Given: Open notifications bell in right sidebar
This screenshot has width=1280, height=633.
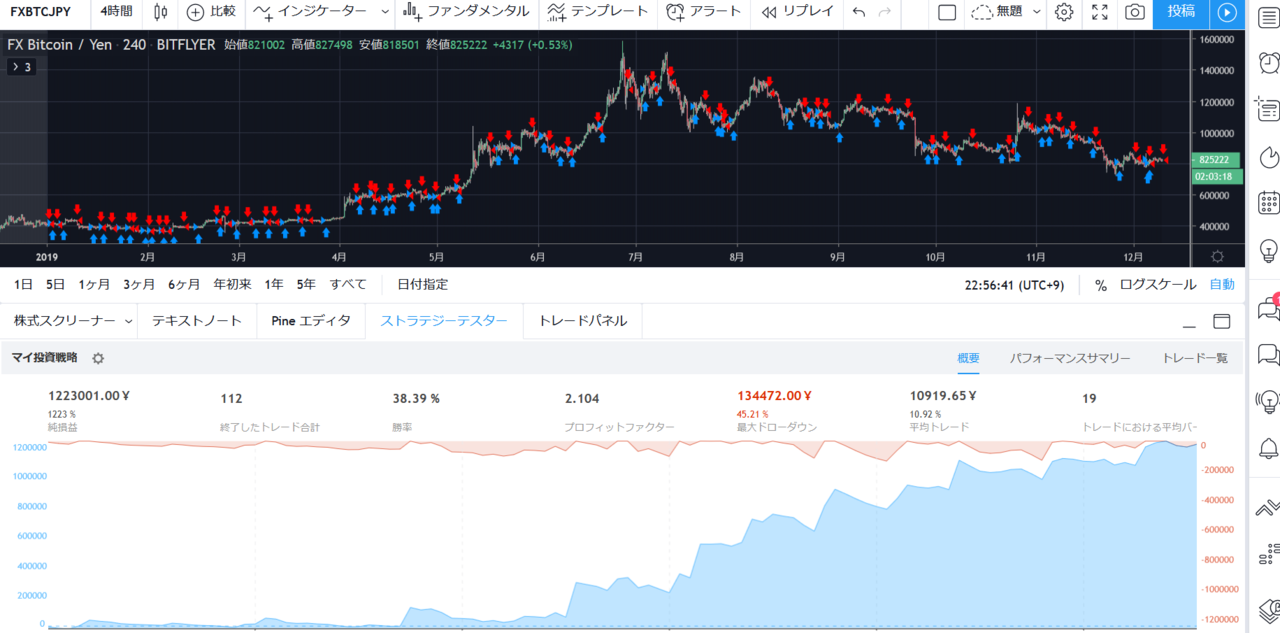Looking at the screenshot, I should click(1268, 447).
